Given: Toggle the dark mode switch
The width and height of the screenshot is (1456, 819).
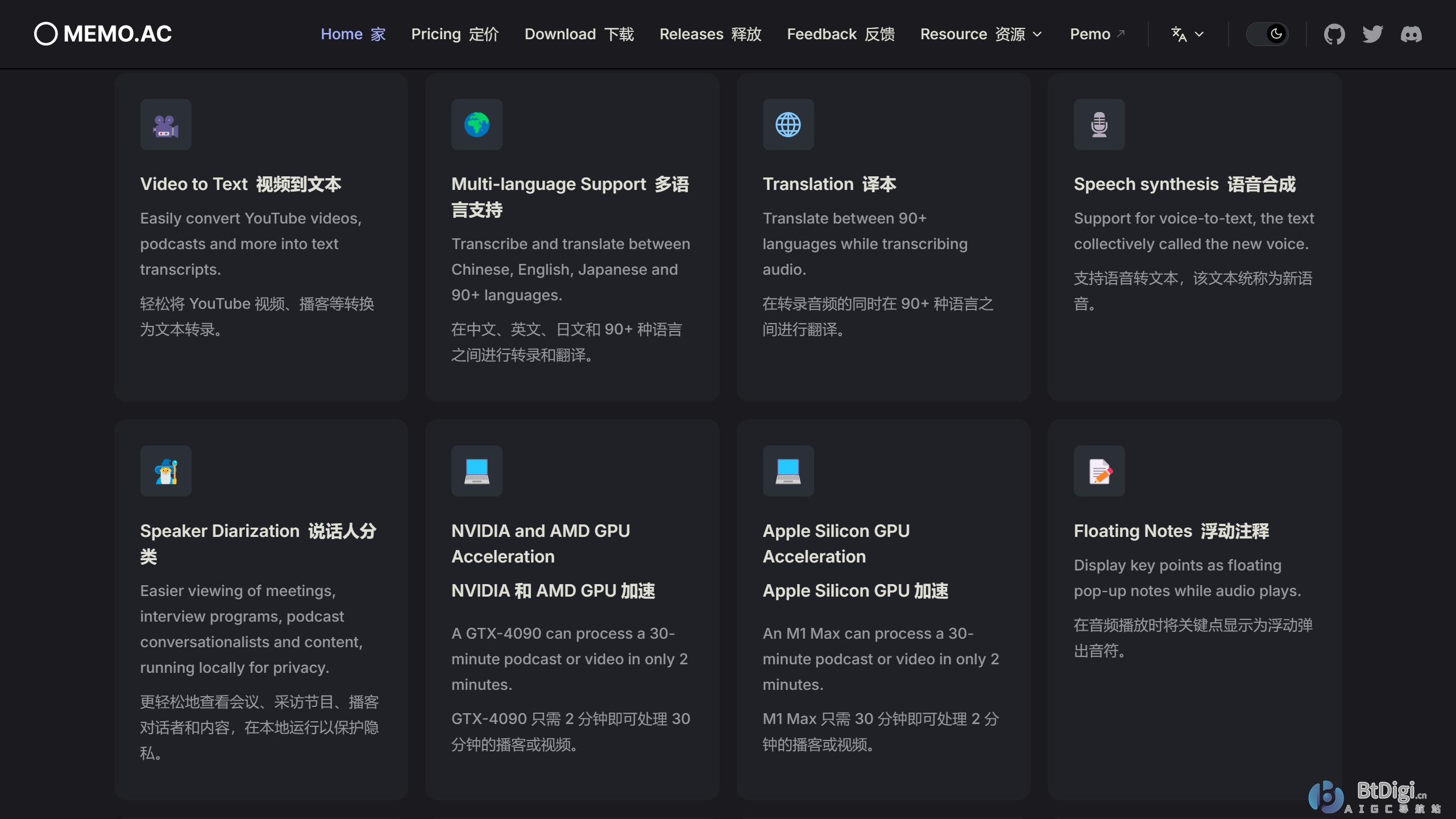Looking at the screenshot, I should [x=1267, y=34].
